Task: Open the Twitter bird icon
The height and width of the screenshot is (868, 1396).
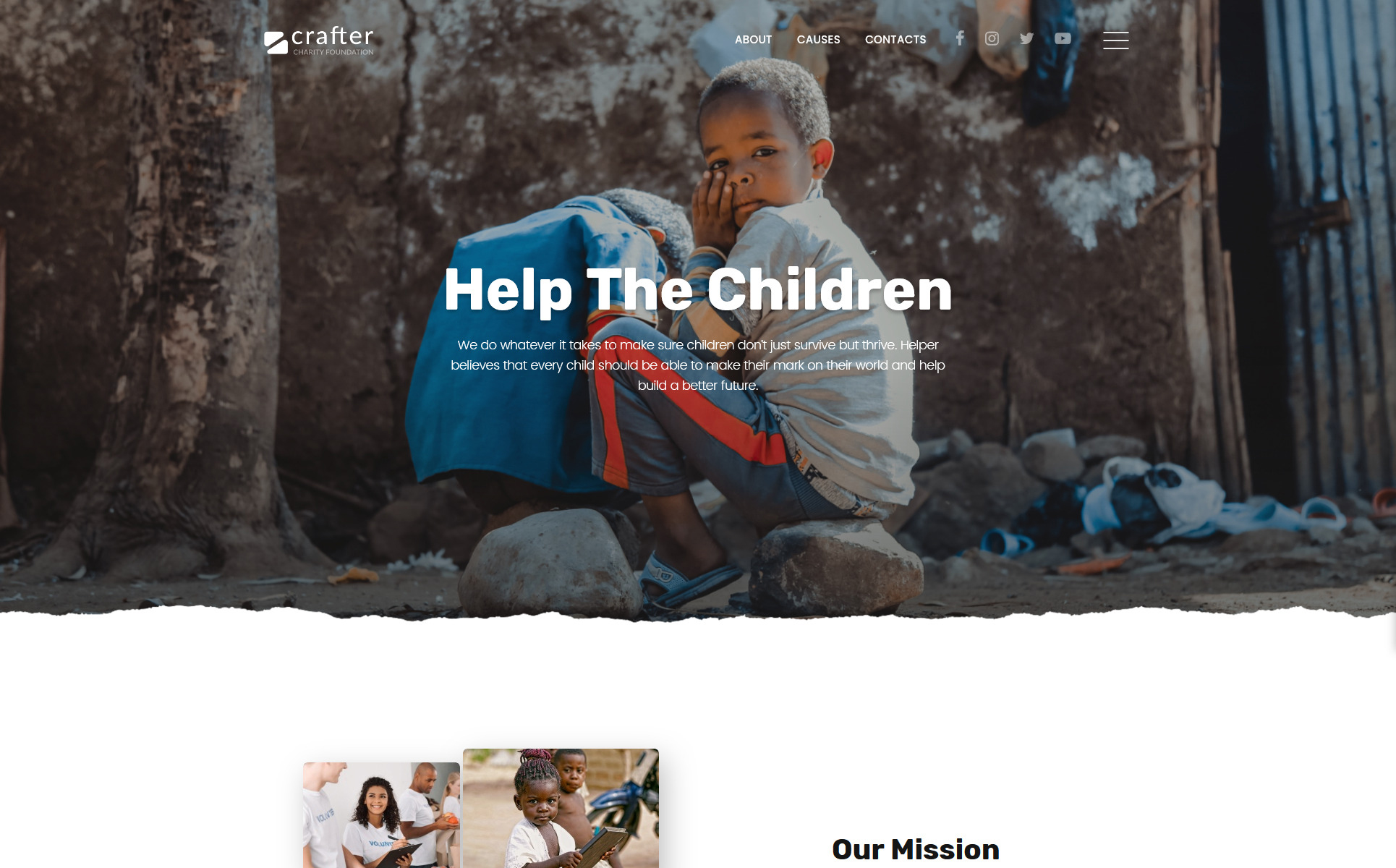Action: pyautogui.click(x=1026, y=38)
